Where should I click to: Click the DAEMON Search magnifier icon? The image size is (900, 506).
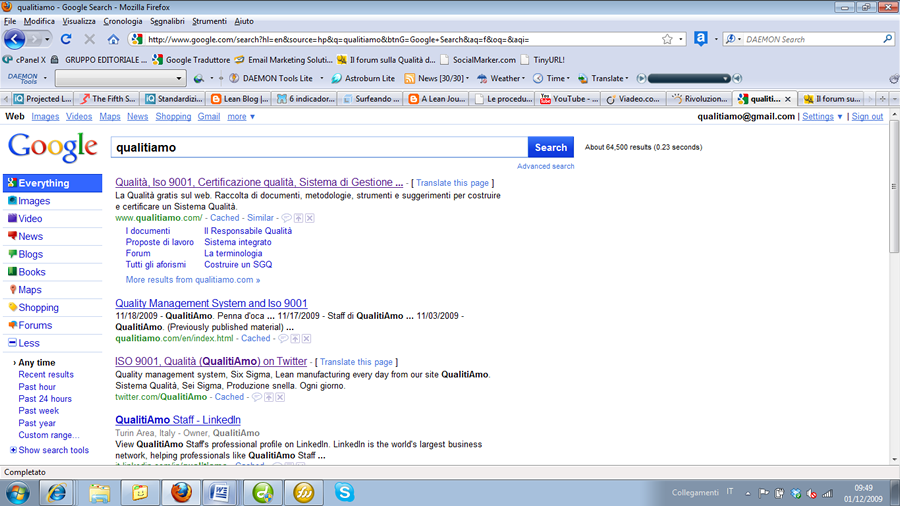[x=888, y=39]
